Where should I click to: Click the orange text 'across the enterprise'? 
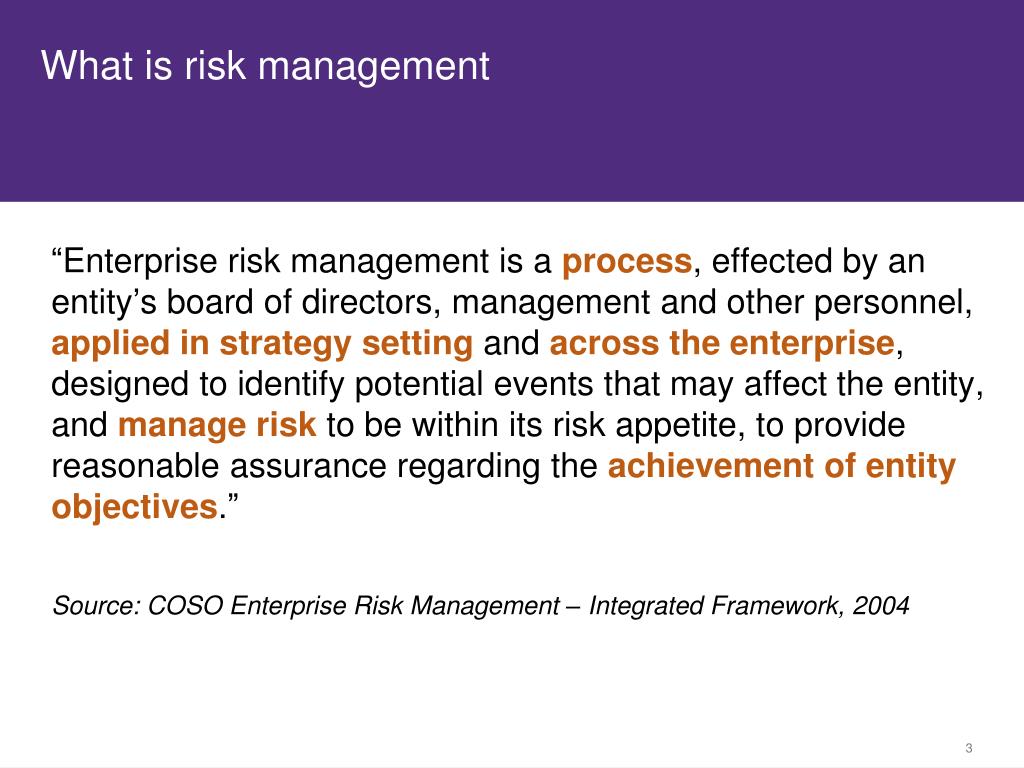(x=722, y=343)
